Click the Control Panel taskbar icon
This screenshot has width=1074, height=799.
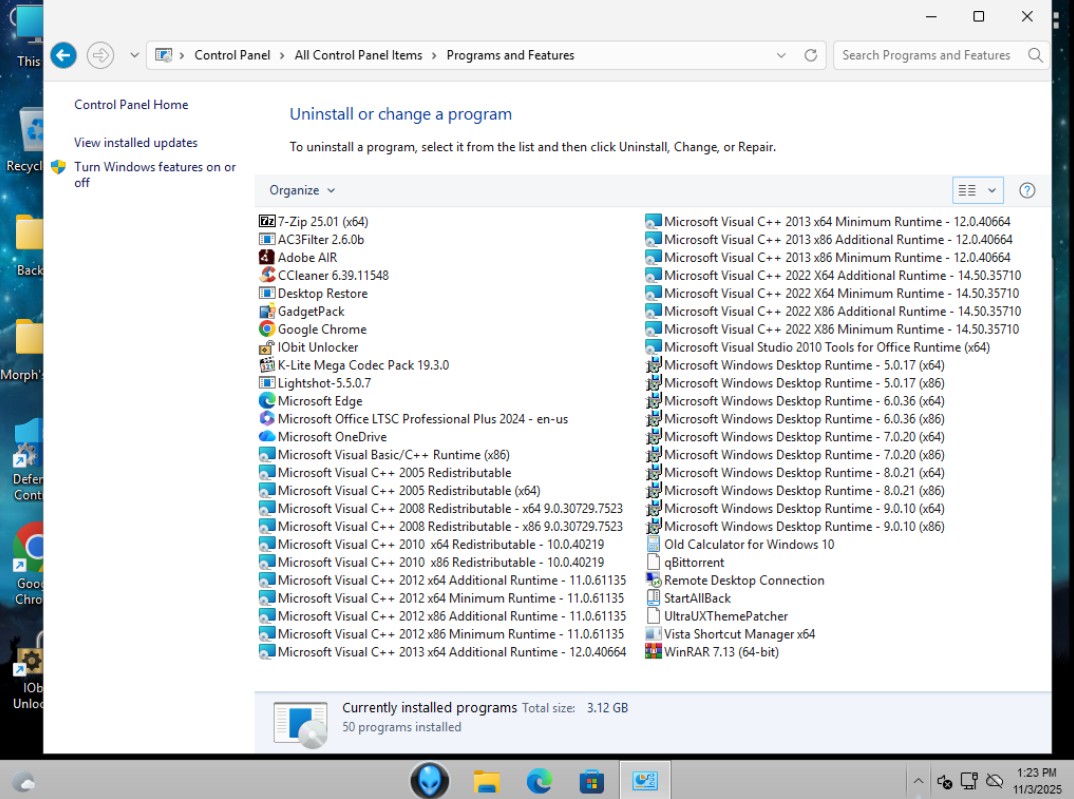(645, 781)
